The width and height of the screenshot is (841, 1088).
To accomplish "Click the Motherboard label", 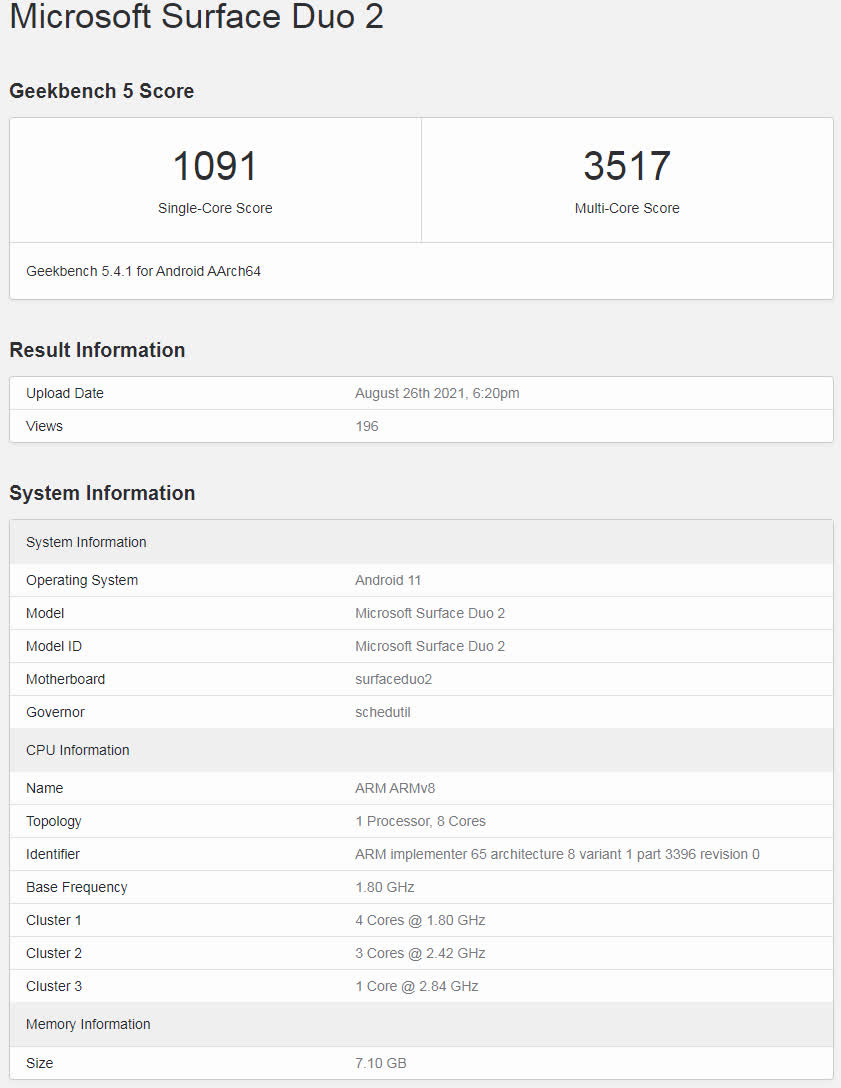I will [65, 679].
